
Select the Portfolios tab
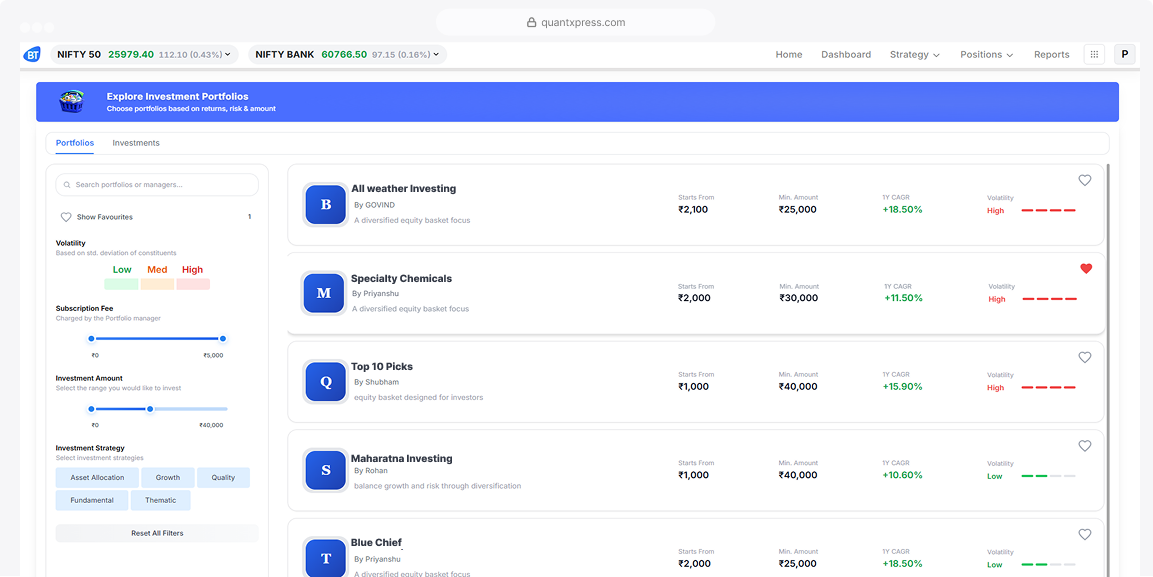point(75,143)
